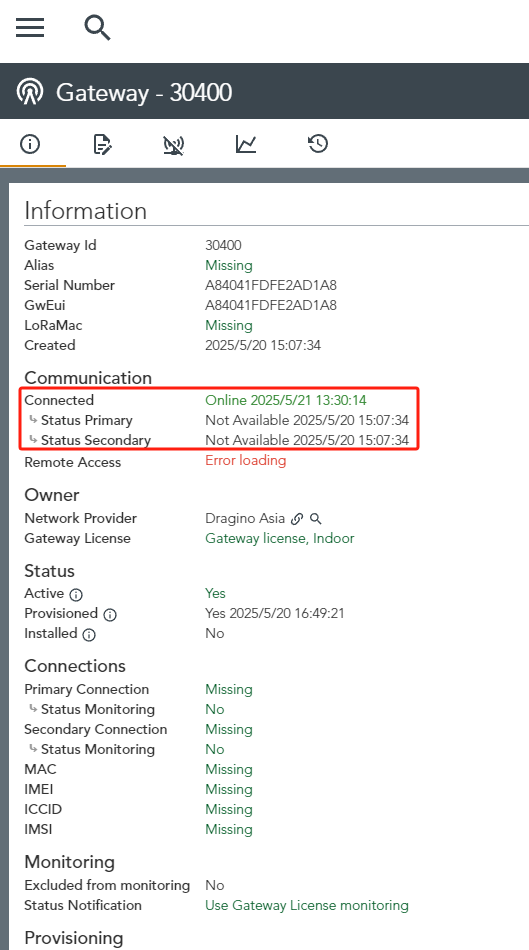529x950 pixels.
Task: Edit the Missing IMEI value
Action: [x=229, y=789]
